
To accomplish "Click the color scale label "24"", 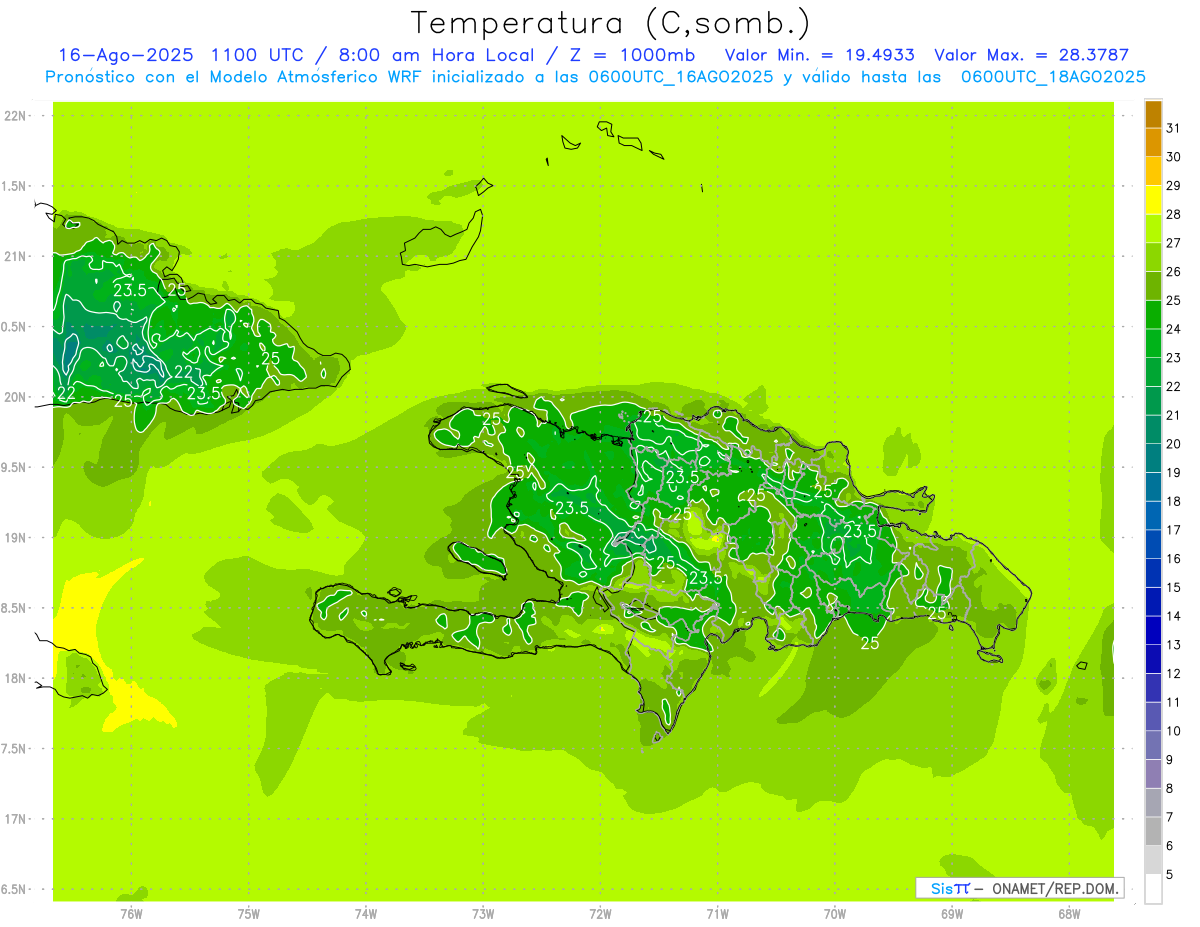I will pos(1174,328).
